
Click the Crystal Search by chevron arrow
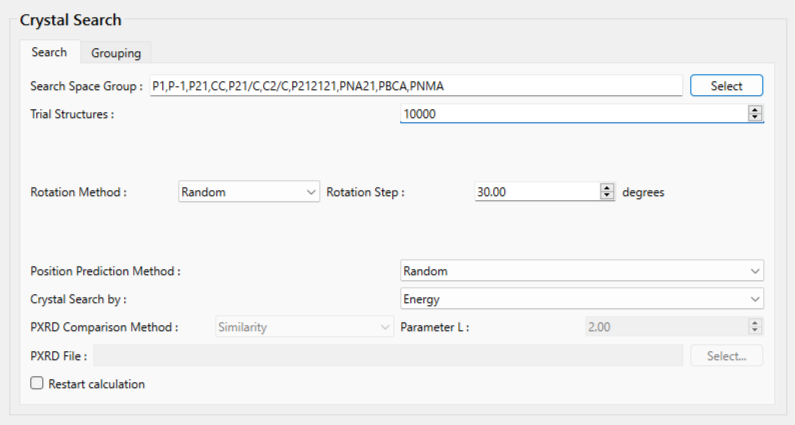pyautogui.click(x=754, y=298)
